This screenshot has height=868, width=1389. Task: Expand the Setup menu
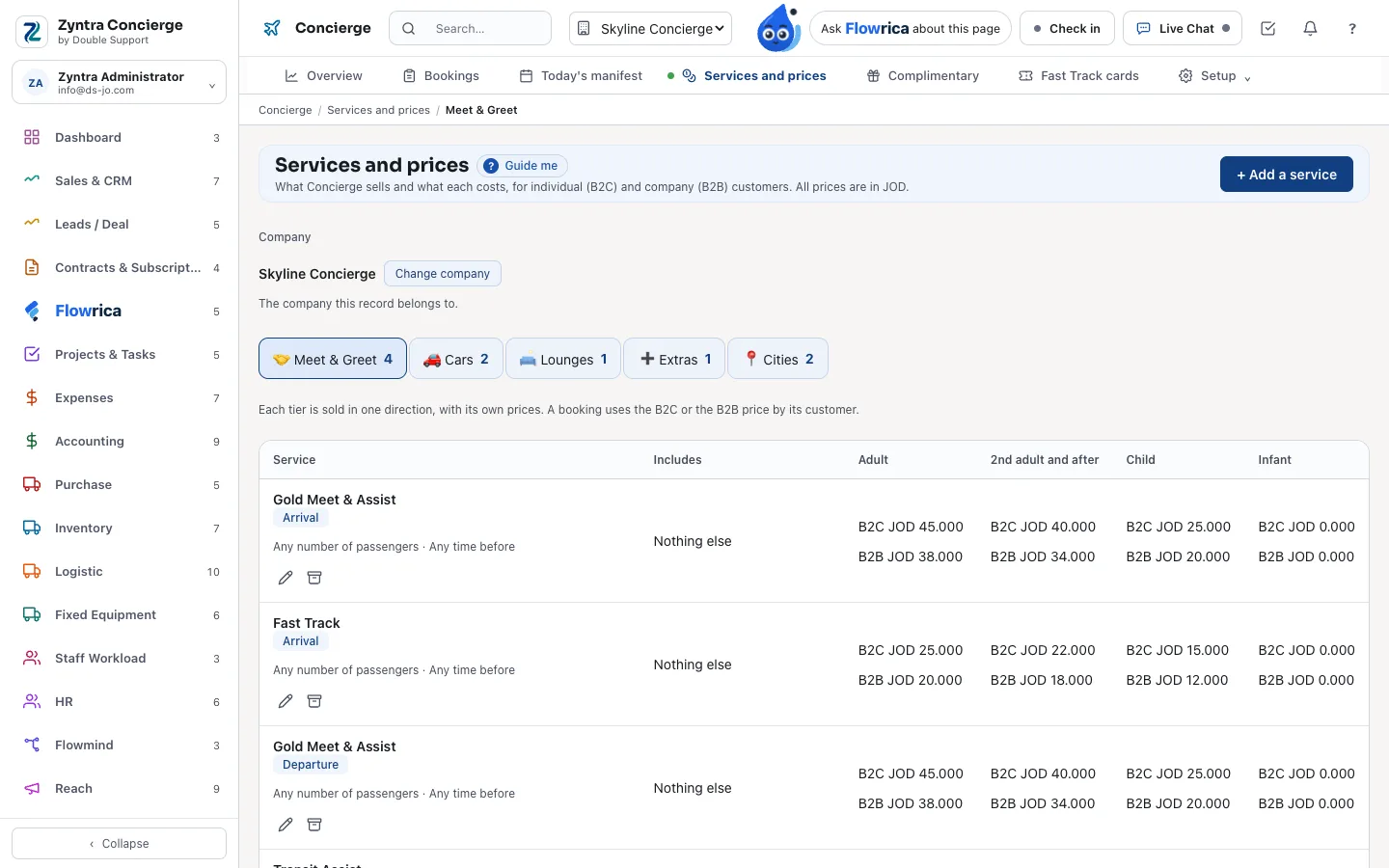pos(1214,75)
